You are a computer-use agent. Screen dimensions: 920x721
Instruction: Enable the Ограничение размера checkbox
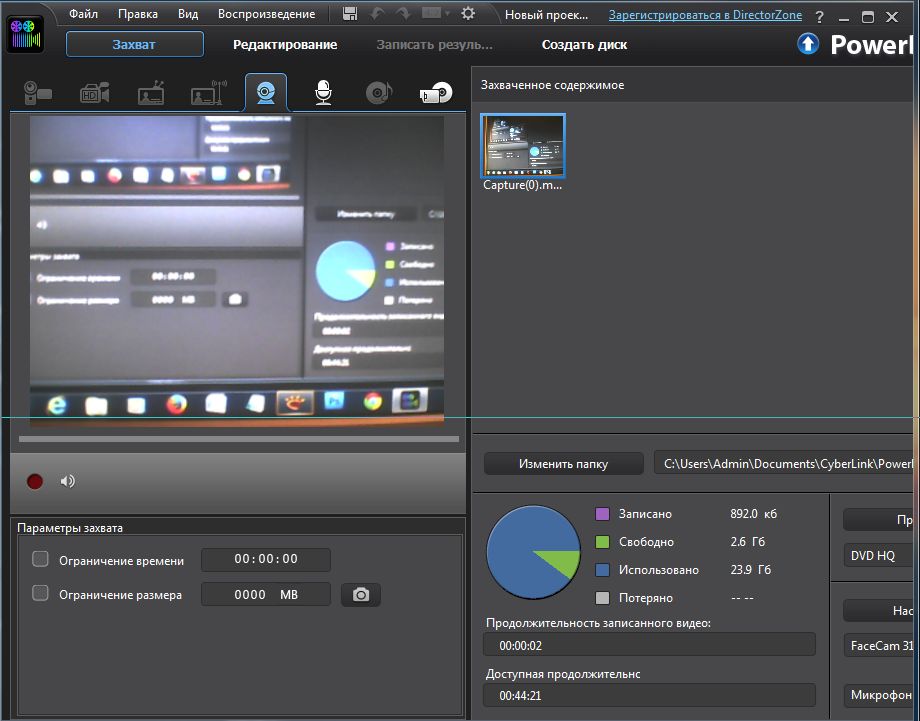coord(41,594)
